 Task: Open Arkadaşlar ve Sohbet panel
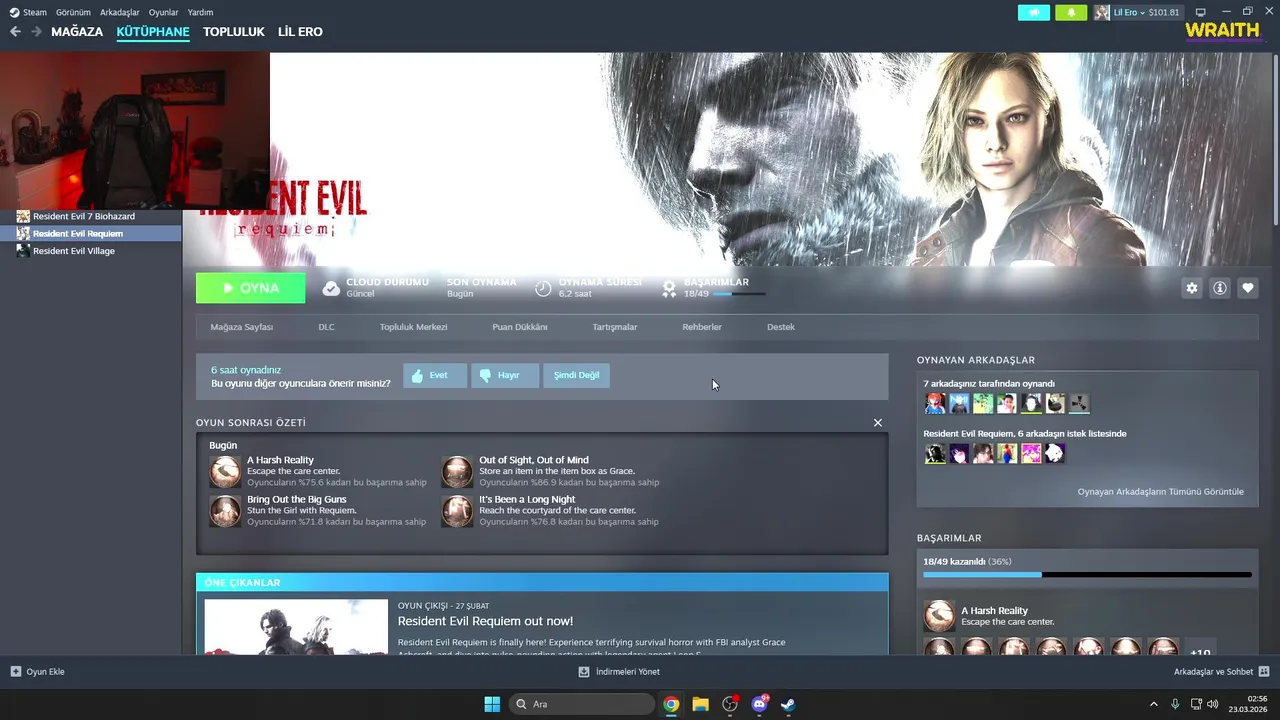(x=1221, y=672)
